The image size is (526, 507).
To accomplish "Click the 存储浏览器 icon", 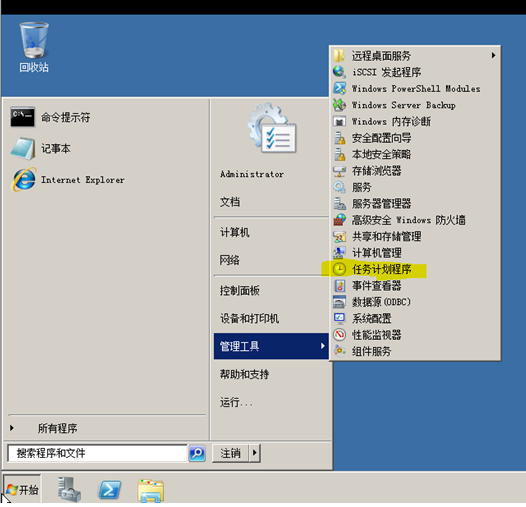I will pos(339,170).
